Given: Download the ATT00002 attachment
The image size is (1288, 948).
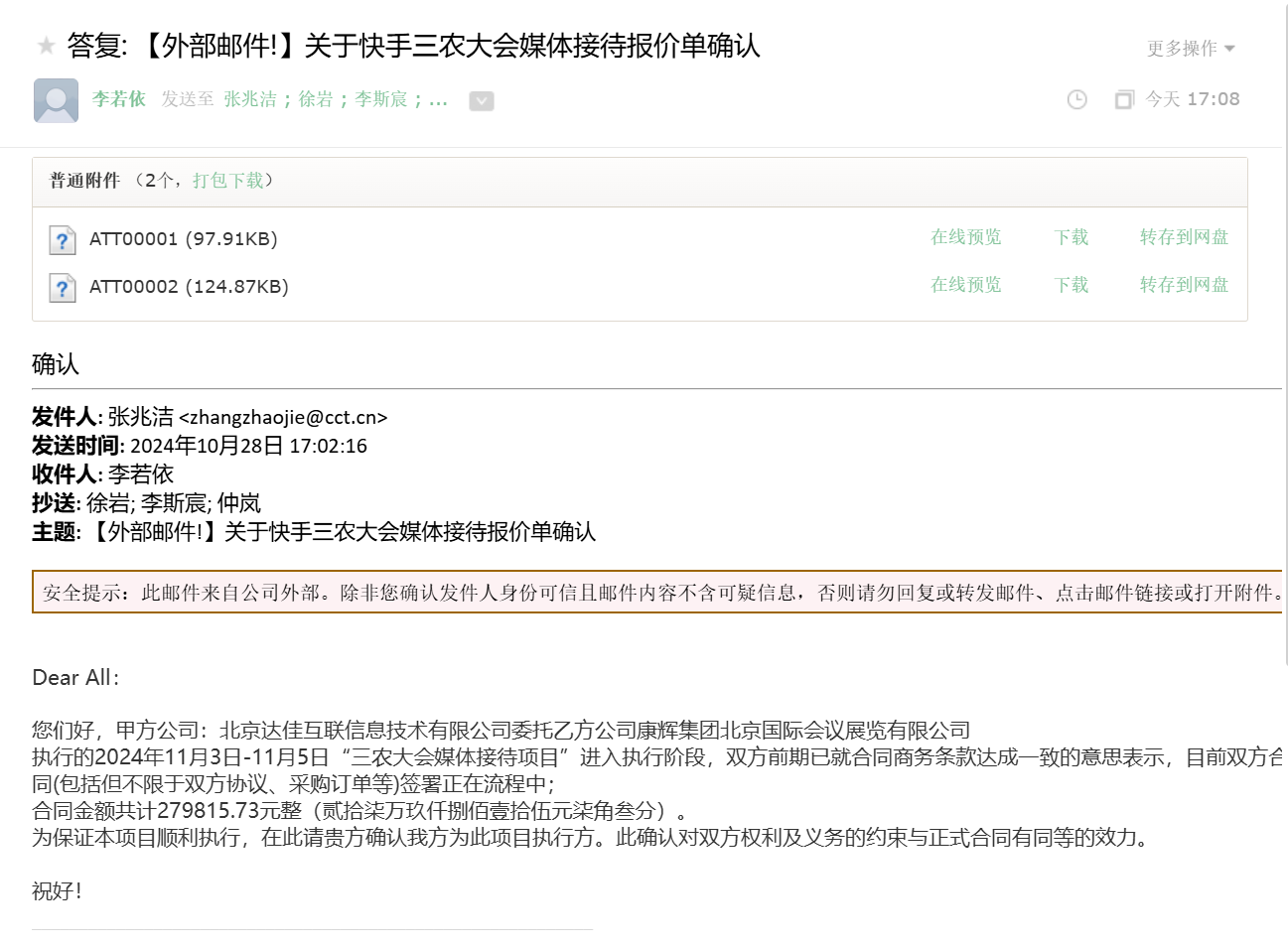Looking at the screenshot, I should coord(1071,285).
